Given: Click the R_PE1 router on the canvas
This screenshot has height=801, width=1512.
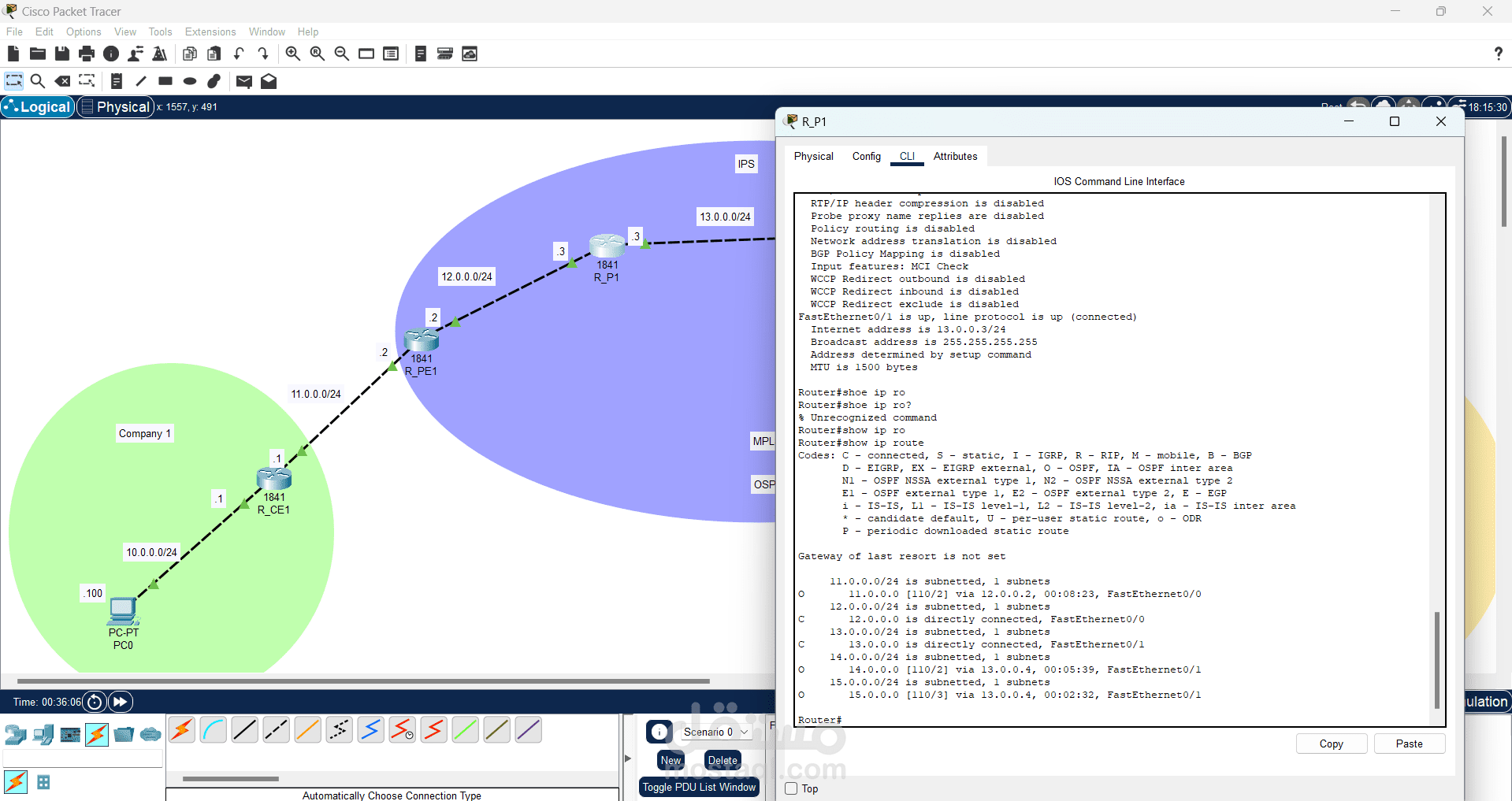Looking at the screenshot, I should point(422,339).
